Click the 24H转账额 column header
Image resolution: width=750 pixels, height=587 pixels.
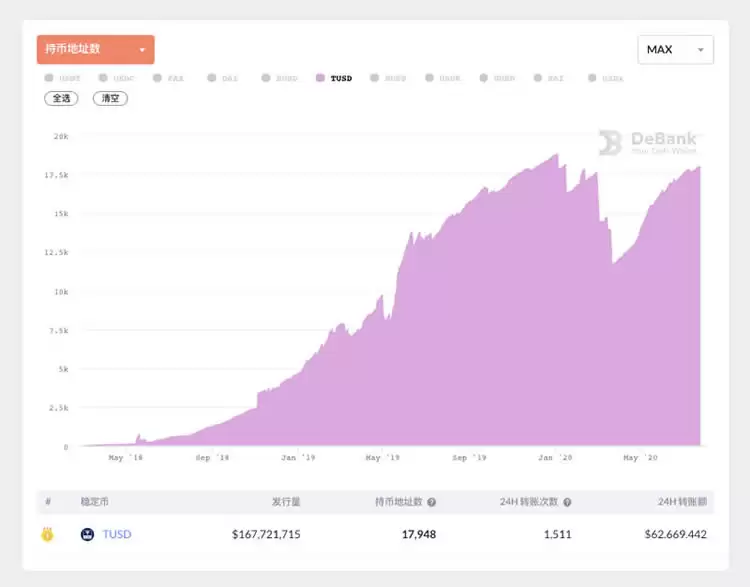pos(682,502)
